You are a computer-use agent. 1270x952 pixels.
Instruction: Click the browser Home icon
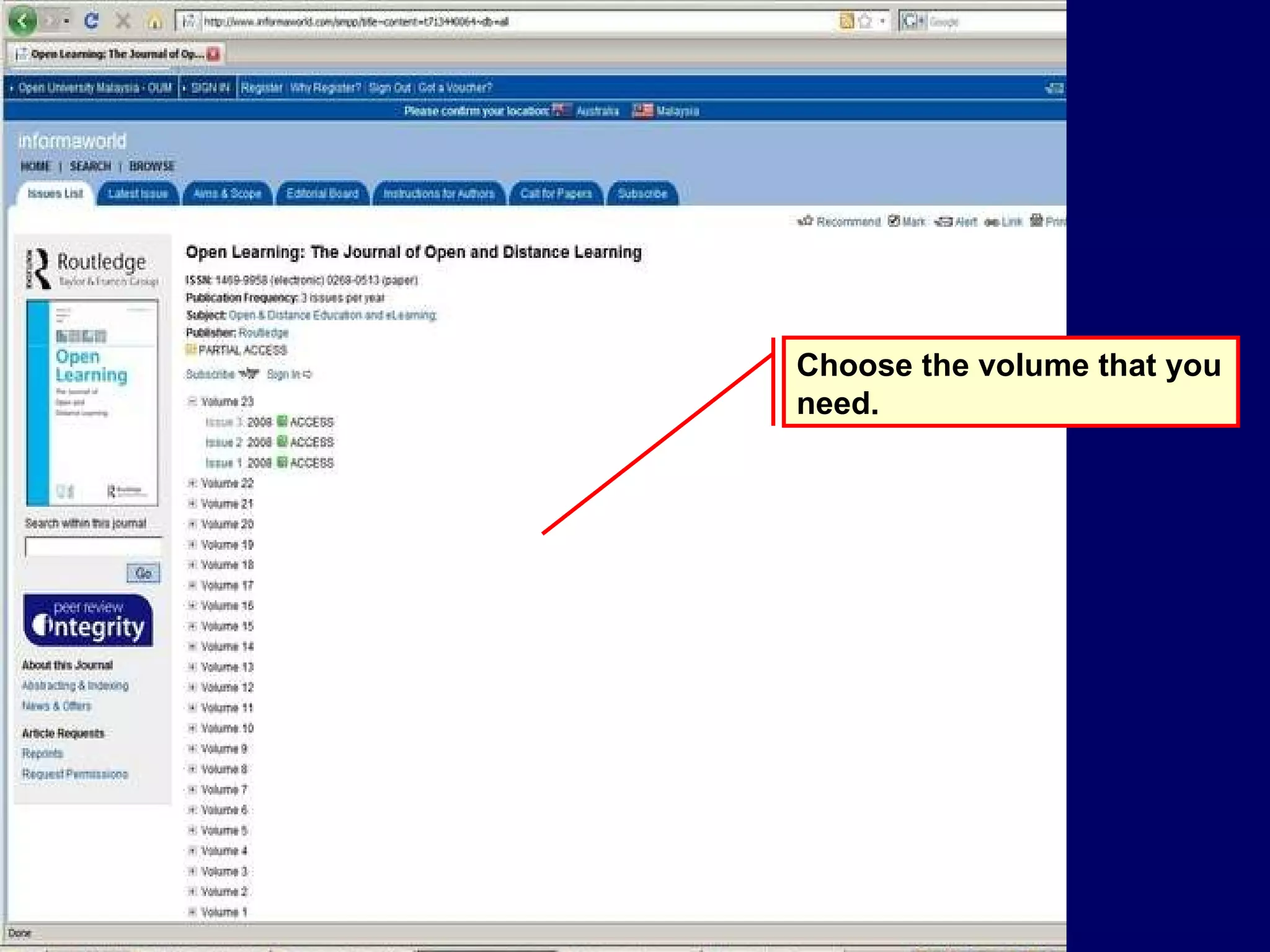click(154, 22)
